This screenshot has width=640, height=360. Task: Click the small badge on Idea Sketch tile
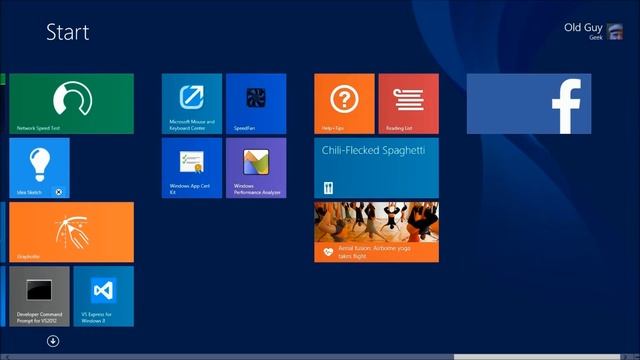59,192
